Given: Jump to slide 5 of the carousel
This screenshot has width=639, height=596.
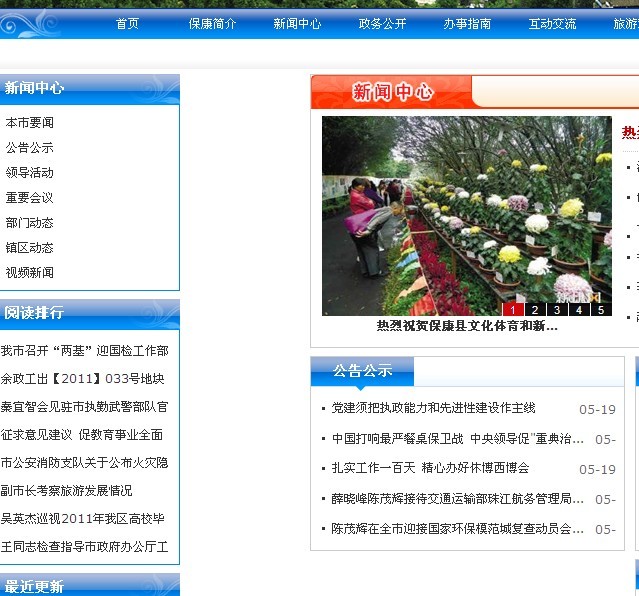Looking at the screenshot, I should click(x=600, y=309).
